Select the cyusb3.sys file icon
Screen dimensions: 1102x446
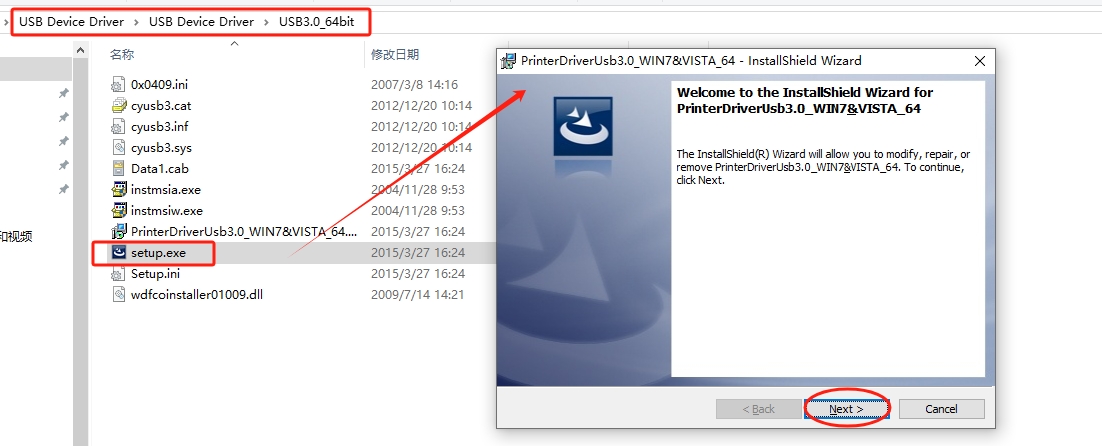(119, 147)
